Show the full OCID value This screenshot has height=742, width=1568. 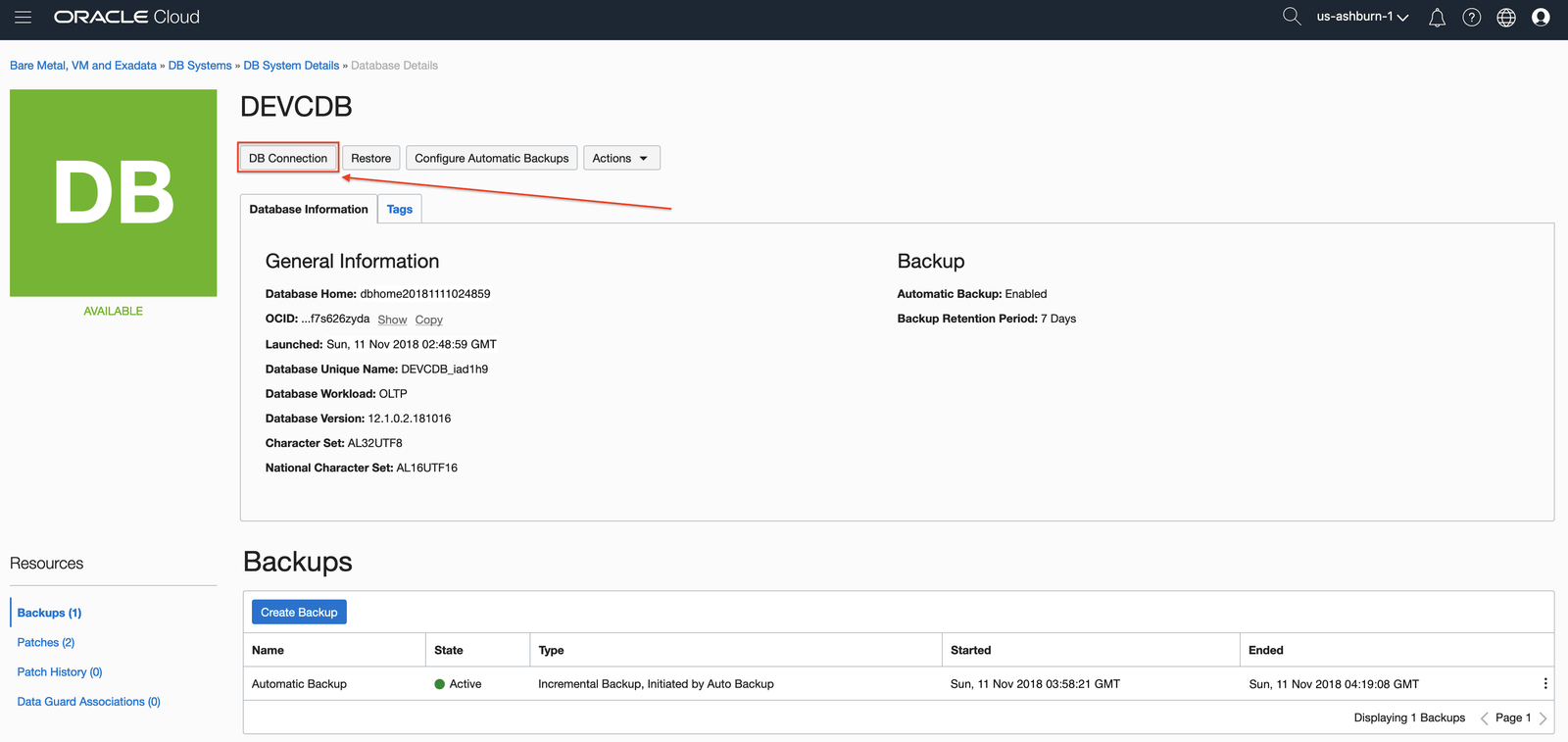click(x=392, y=320)
